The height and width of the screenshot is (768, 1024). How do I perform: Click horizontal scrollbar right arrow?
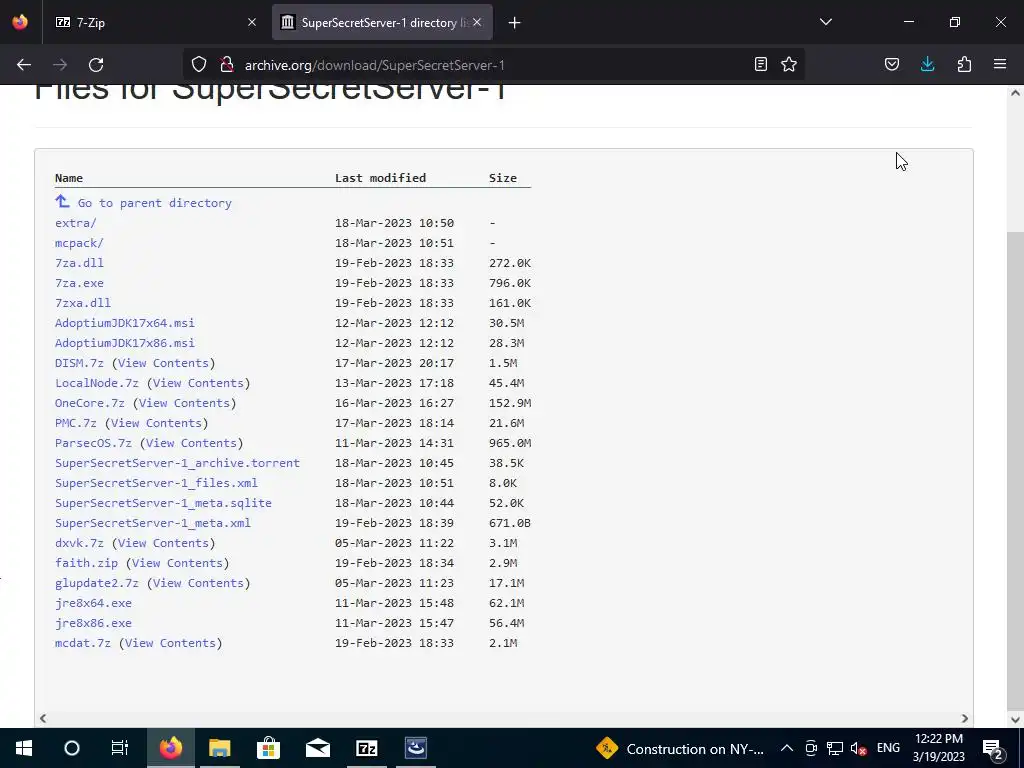pos(965,718)
